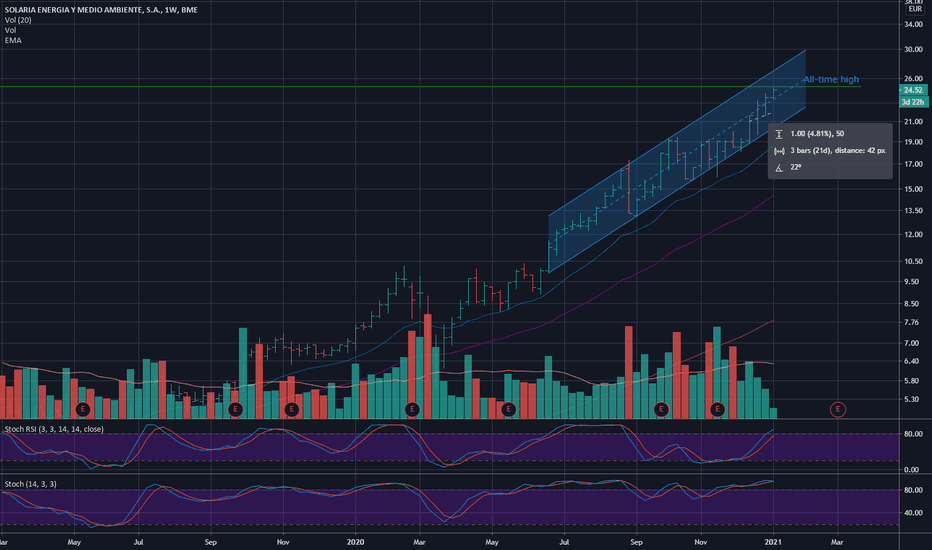Screen dimensions: 932x550
Task: Open the EUR currency selector
Action: point(915,9)
